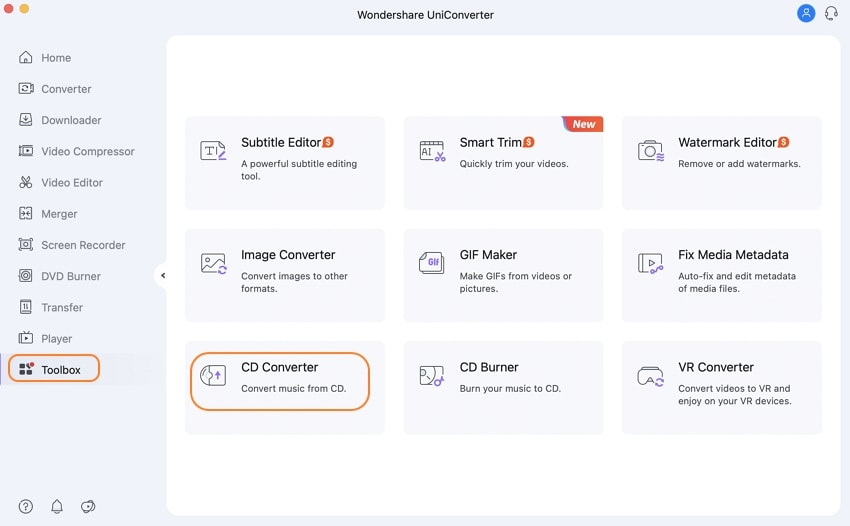
Task: Open the feedback chat icon
Action: [88, 506]
